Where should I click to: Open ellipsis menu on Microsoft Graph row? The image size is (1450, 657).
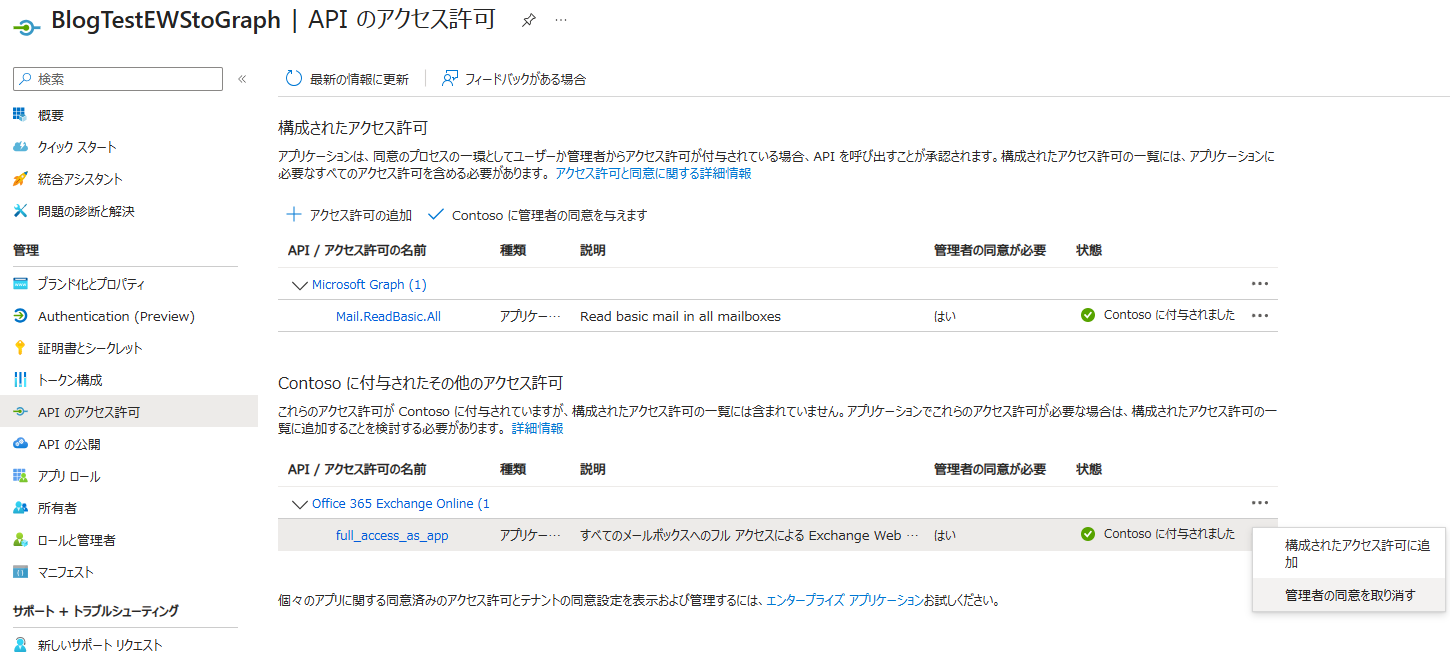point(1260,284)
